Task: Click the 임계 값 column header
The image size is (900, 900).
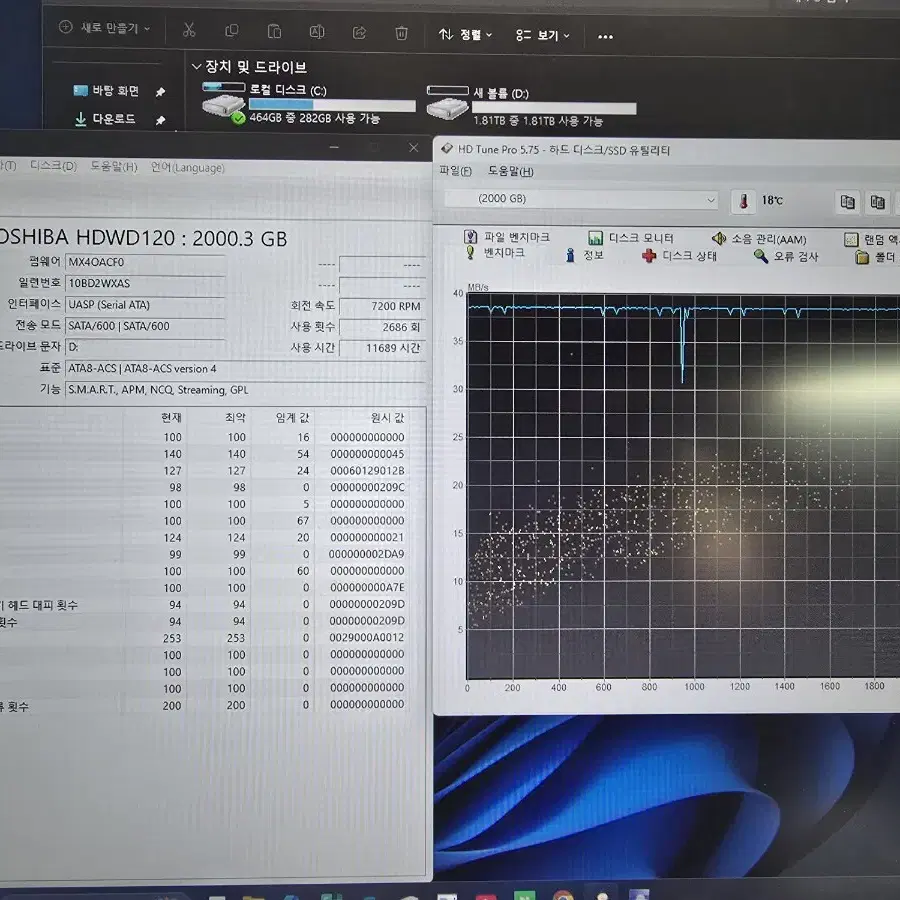Action: [293, 417]
